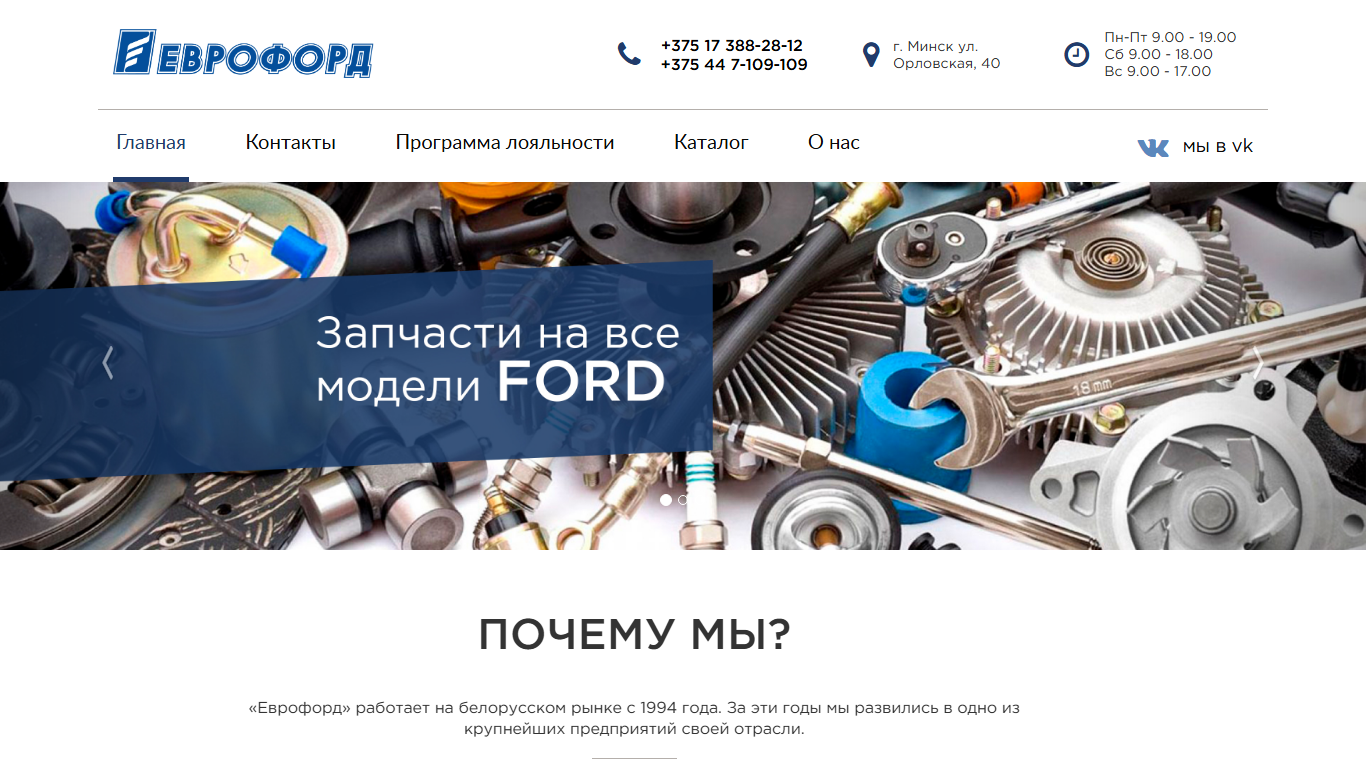
Task: Go to Программа лояльности
Action: click(x=505, y=143)
